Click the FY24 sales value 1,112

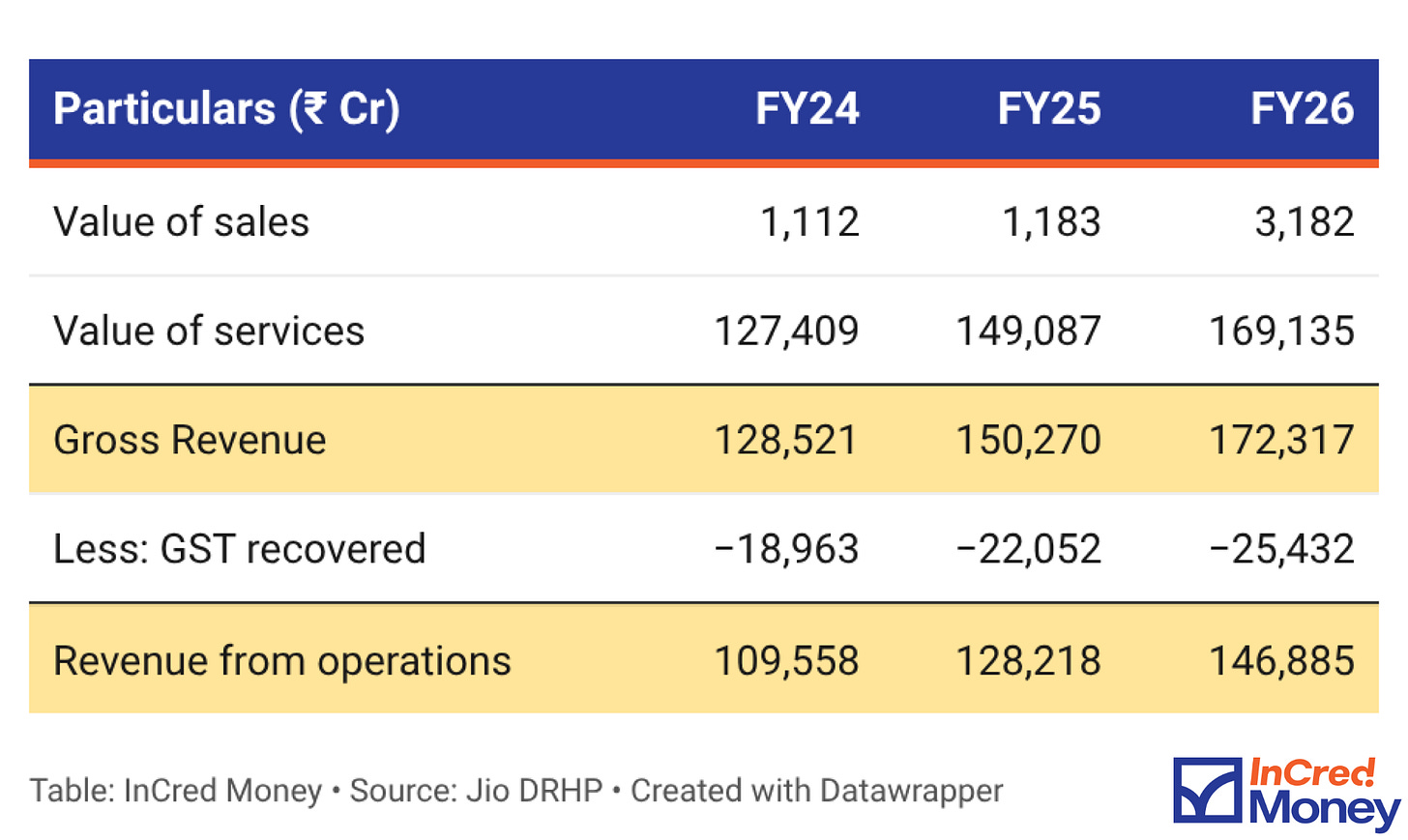click(x=809, y=222)
